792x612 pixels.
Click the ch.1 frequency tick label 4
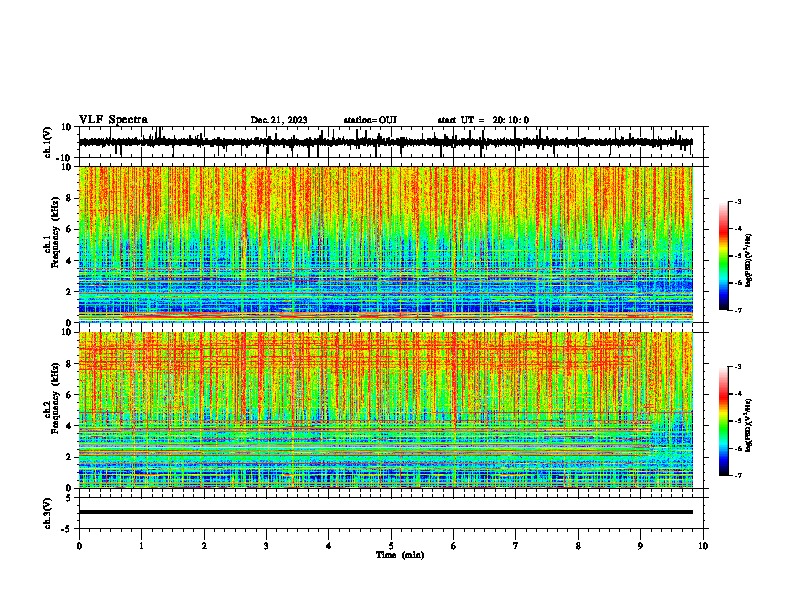tap(69, 261)
